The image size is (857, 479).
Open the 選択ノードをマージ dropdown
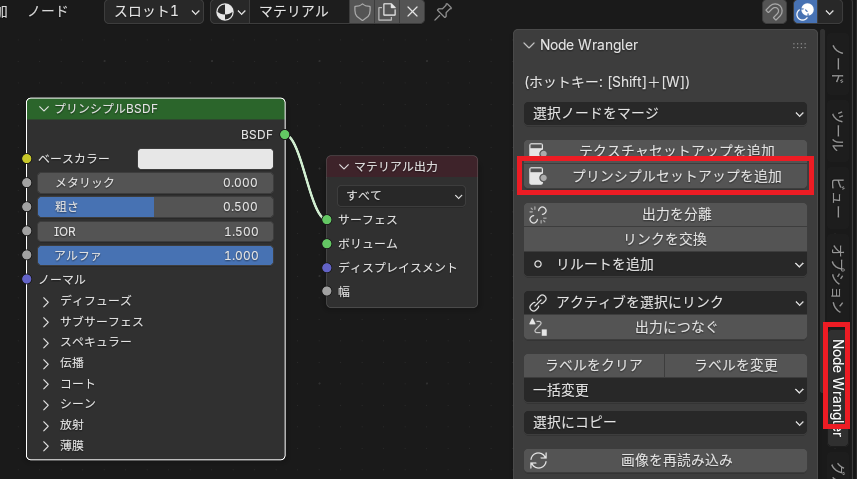coord(665,114)
